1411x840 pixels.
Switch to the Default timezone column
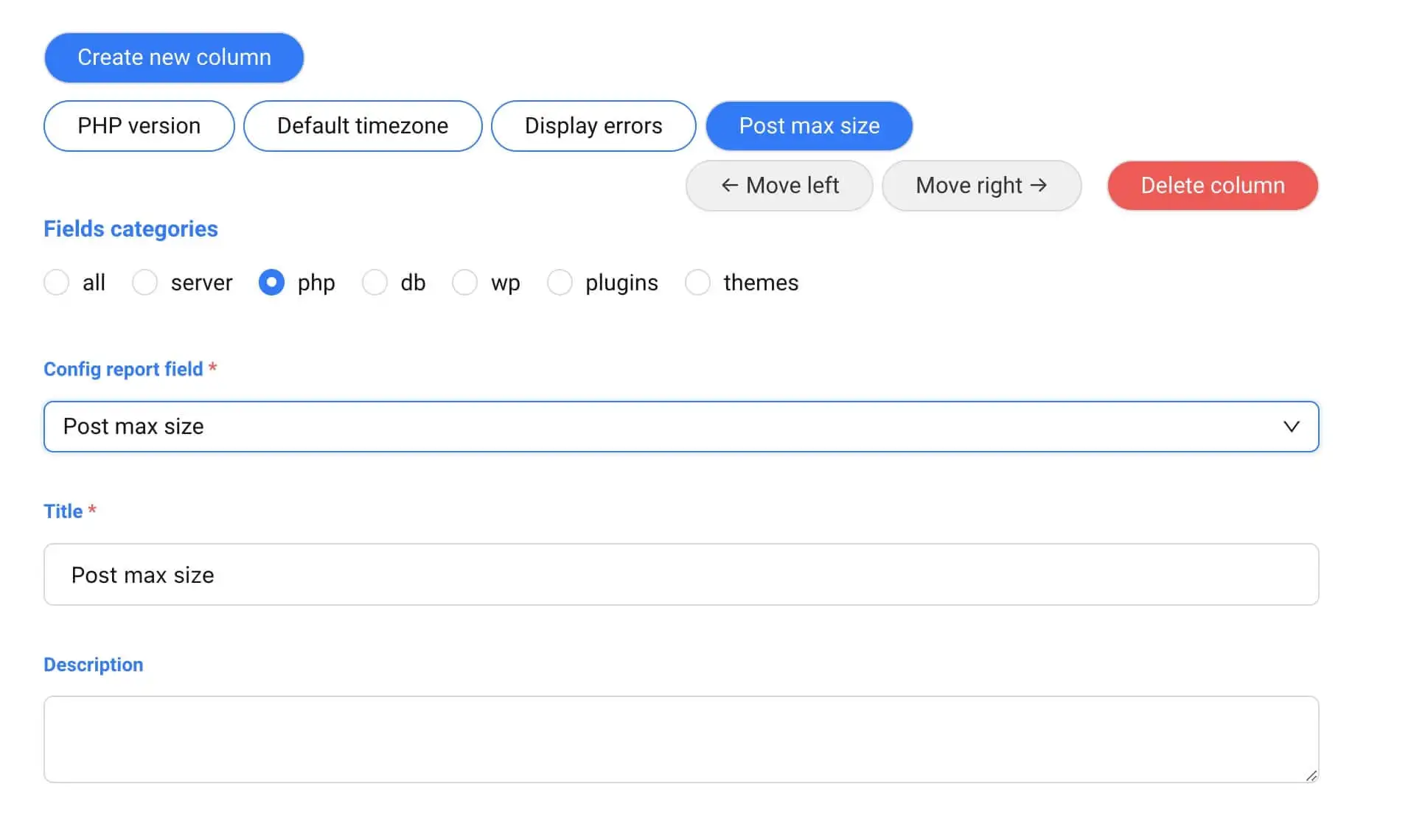pyautogui.click(x=362, y=125)
